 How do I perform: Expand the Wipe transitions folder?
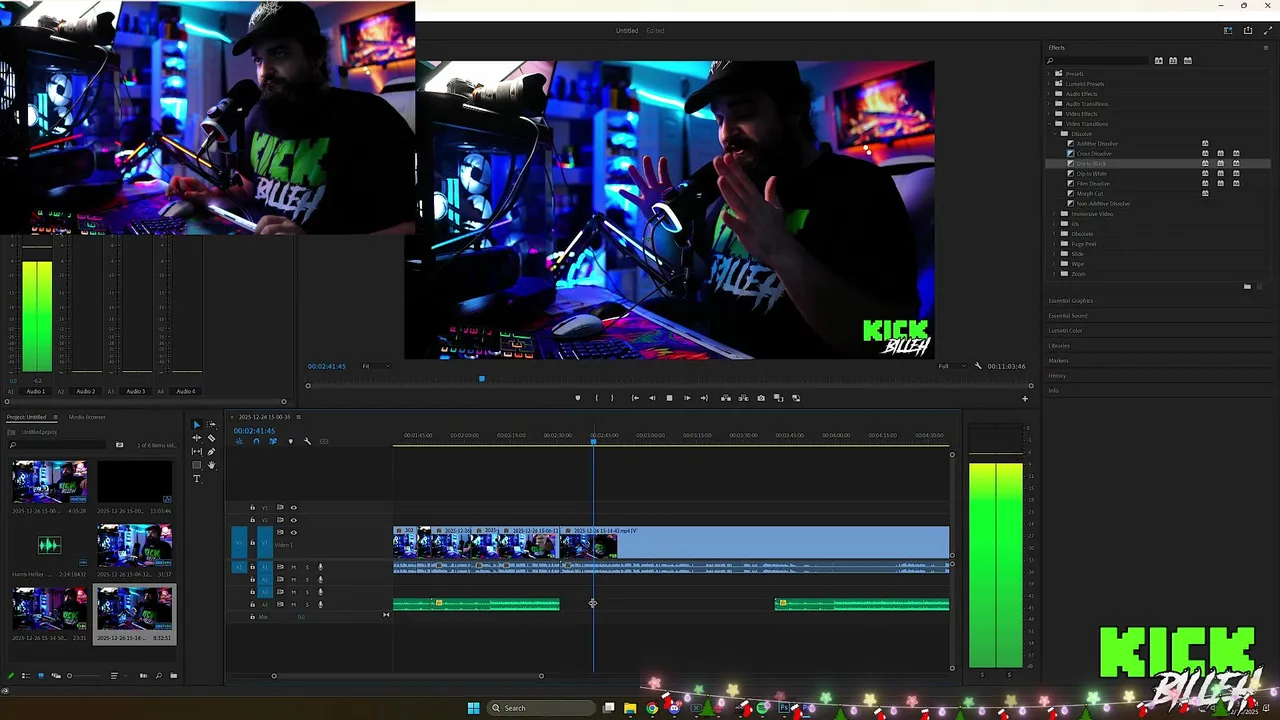[x=1056, y=264]
